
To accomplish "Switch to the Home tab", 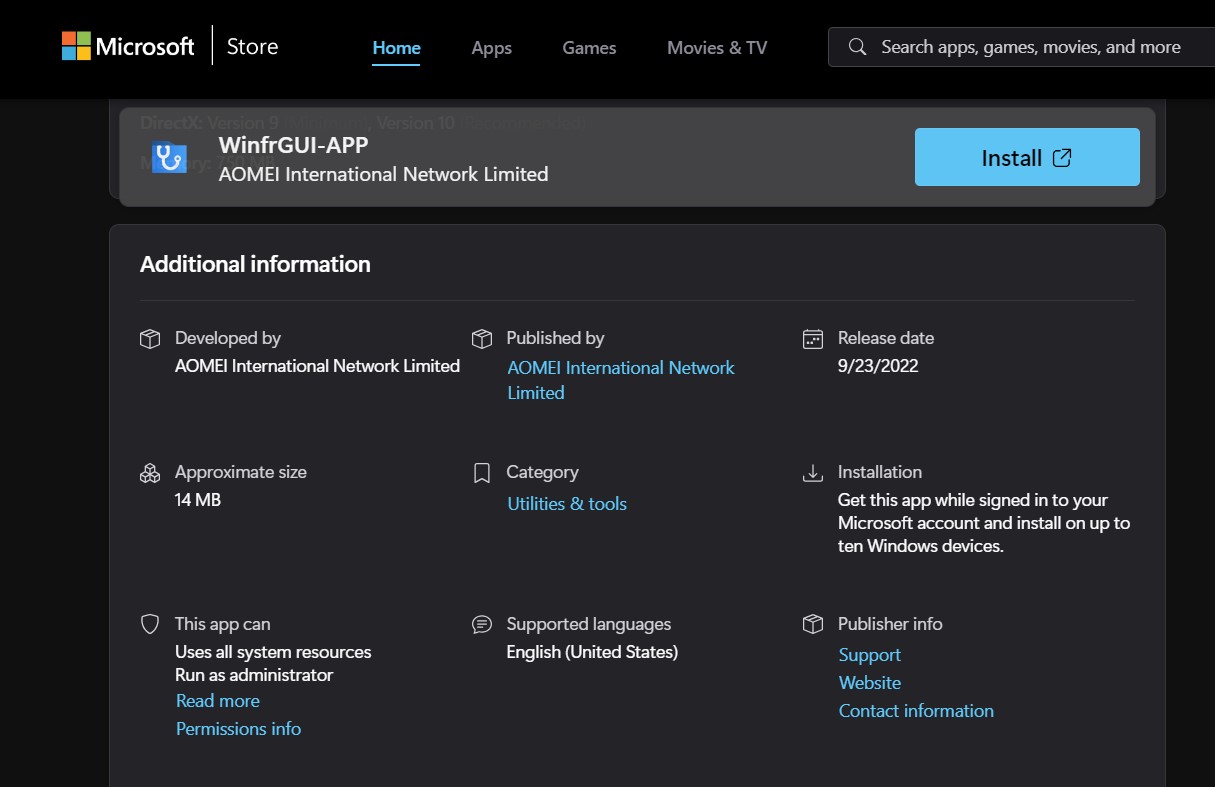I will [397, 47].
